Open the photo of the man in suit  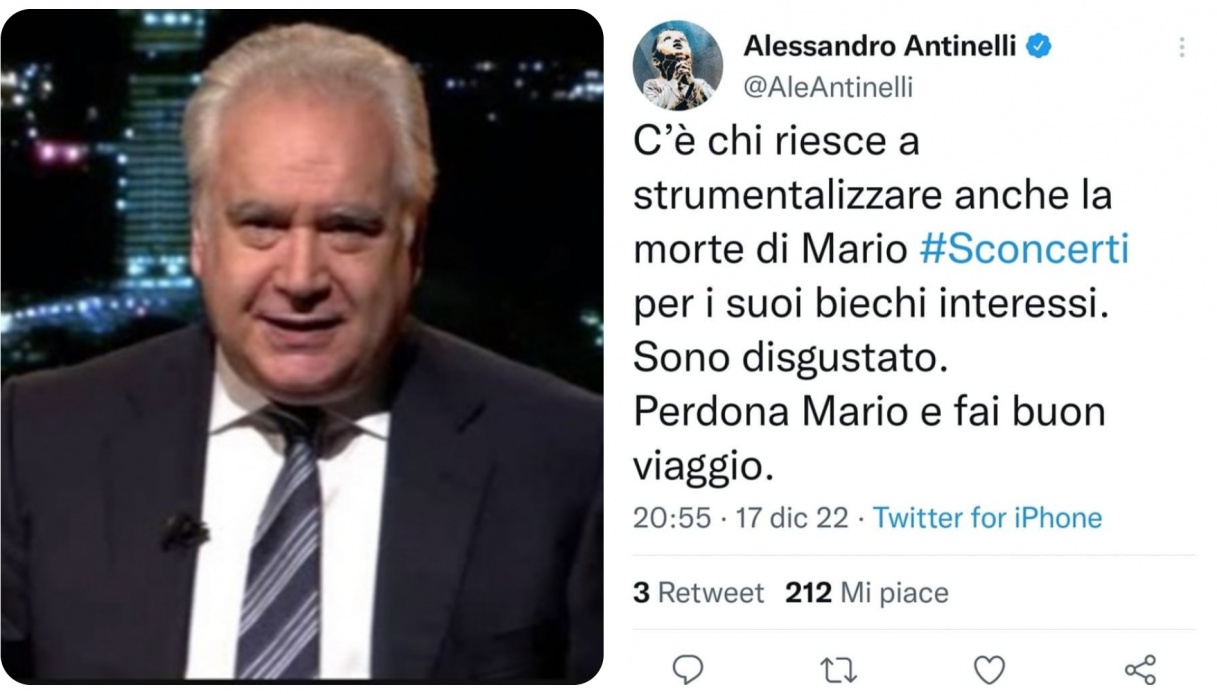pyautogui.click(x=302, y=347)
